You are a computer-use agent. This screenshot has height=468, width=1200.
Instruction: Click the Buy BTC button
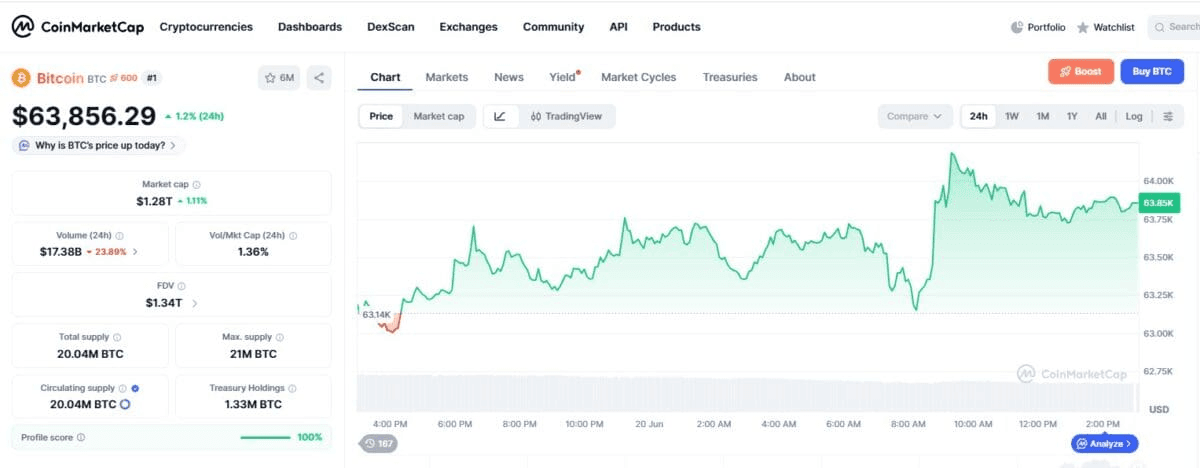tap(1152, 71)
